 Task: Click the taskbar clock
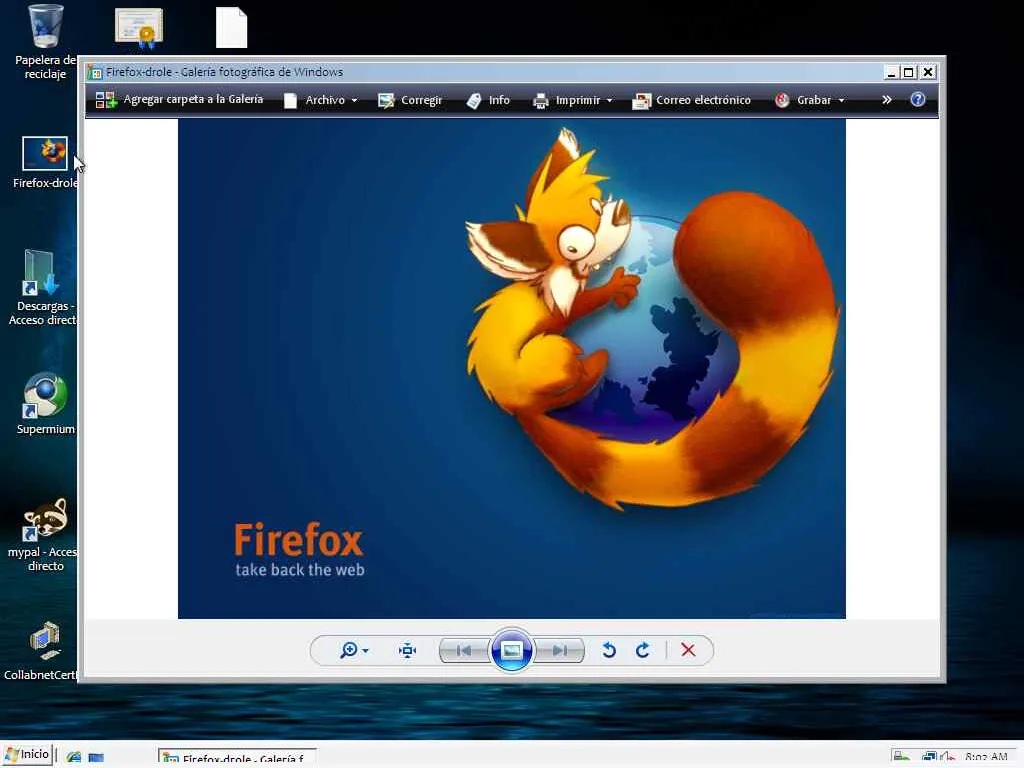click(986, 758)
